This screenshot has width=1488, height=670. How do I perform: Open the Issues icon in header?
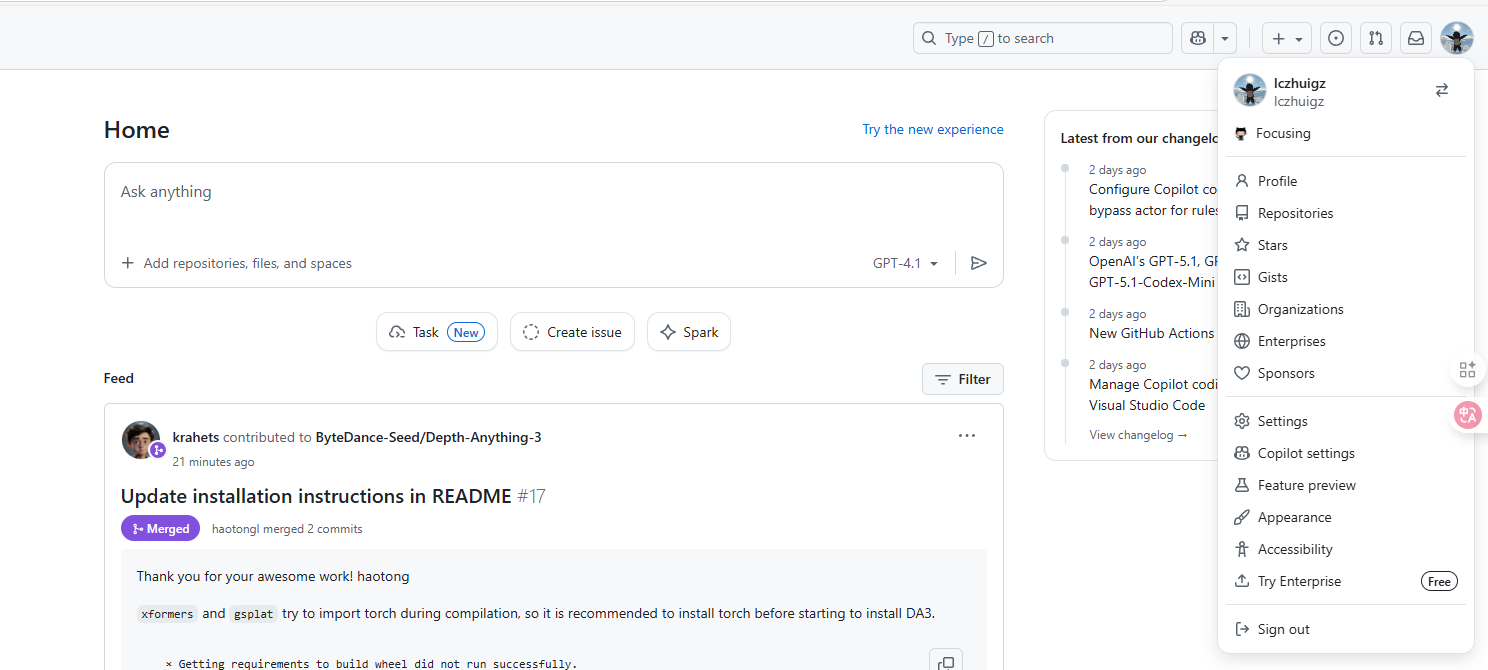pyautogui.click(x=1336, y=39)
